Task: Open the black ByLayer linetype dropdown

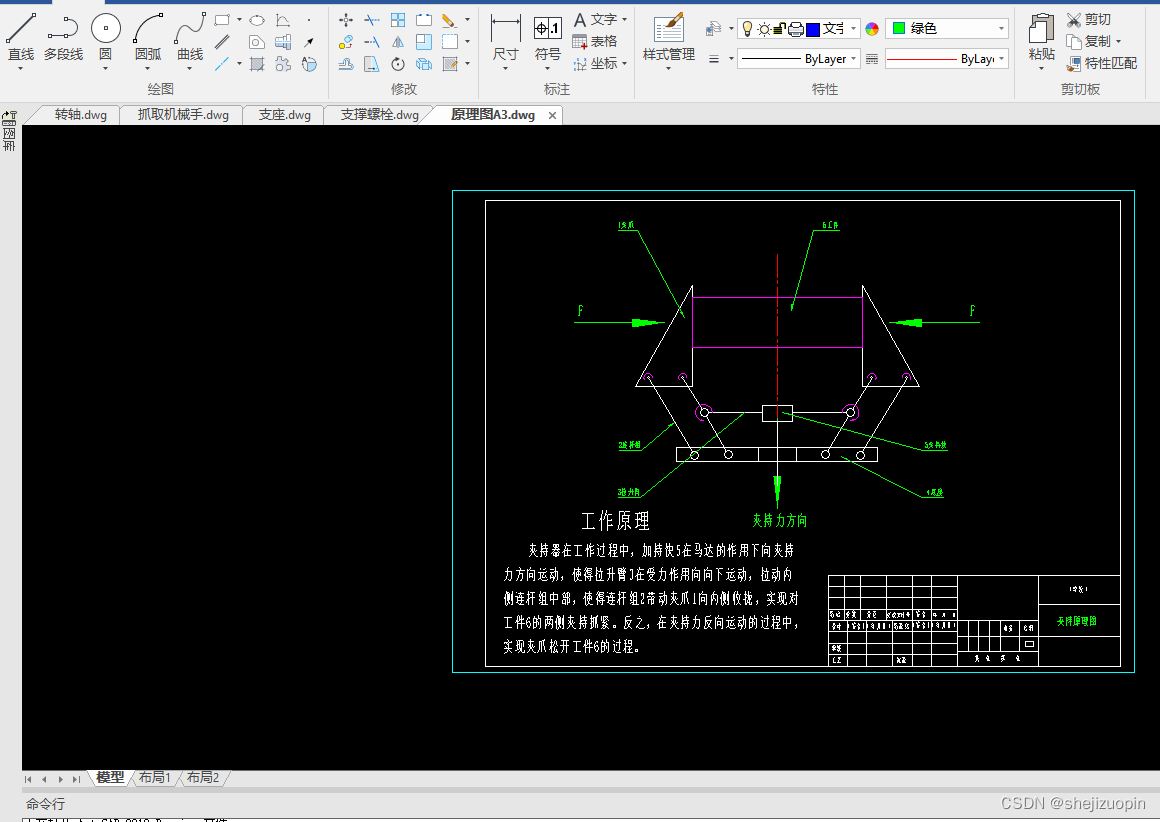Action: 799,58
